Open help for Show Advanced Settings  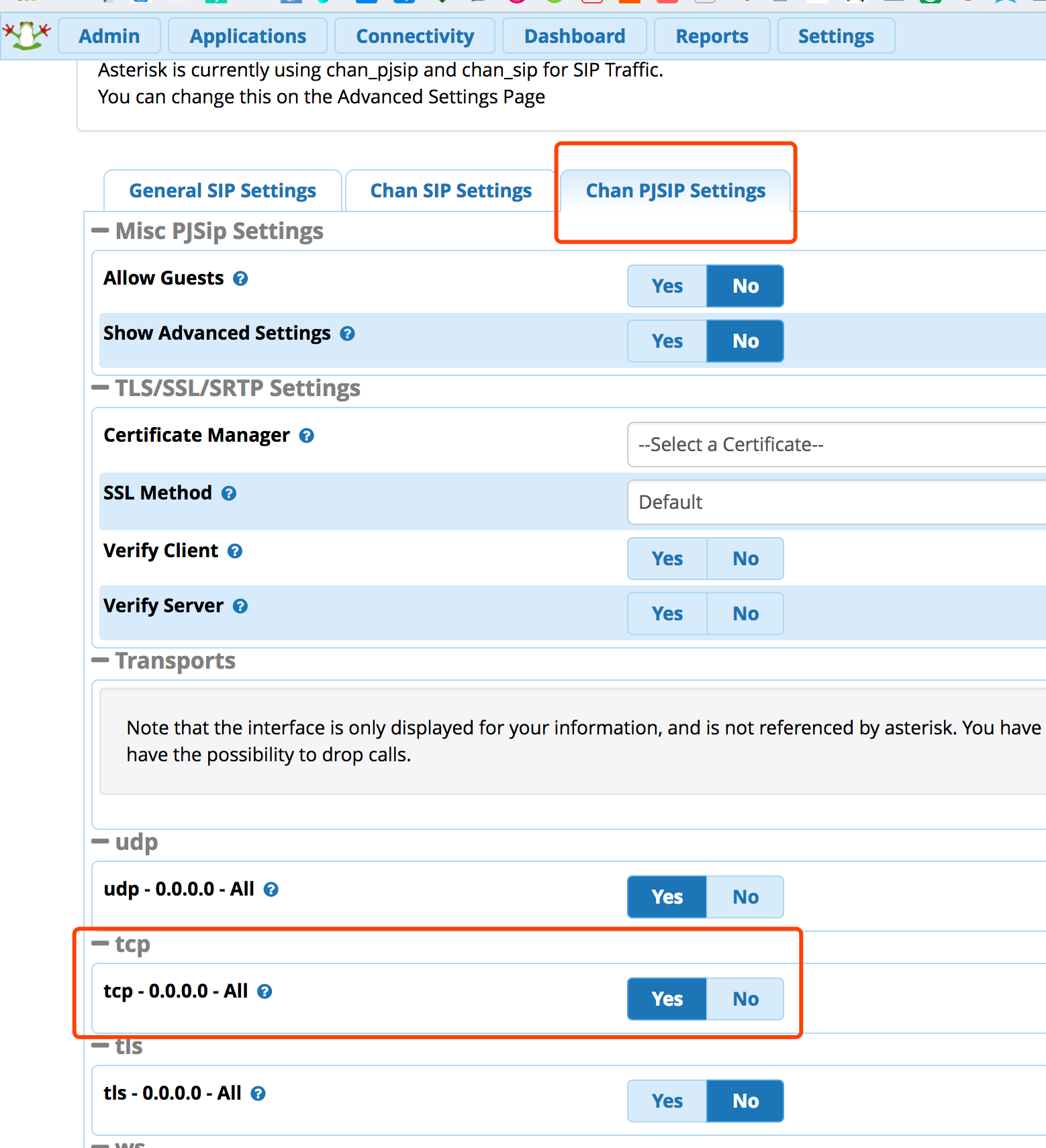pos(347,334)
